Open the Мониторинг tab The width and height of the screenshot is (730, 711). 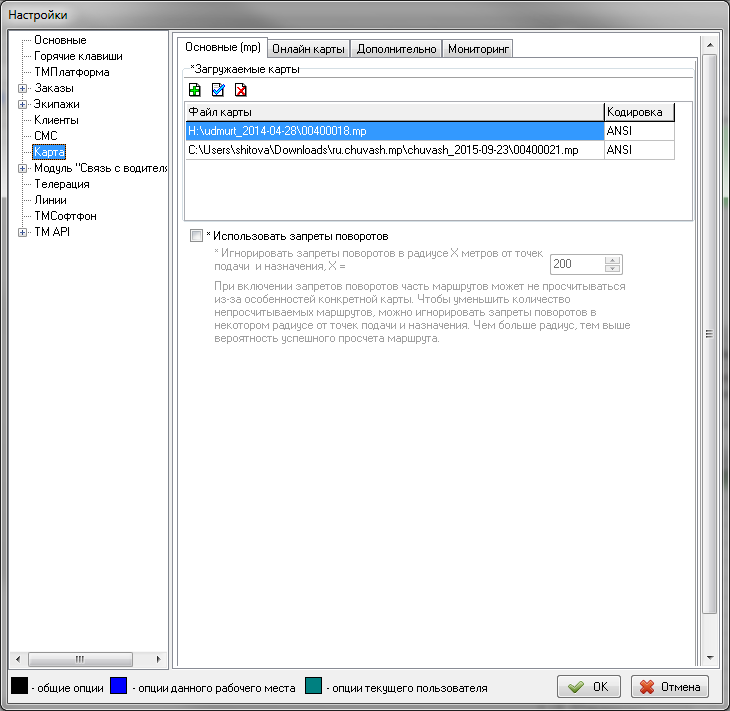[x=478, y=48]
